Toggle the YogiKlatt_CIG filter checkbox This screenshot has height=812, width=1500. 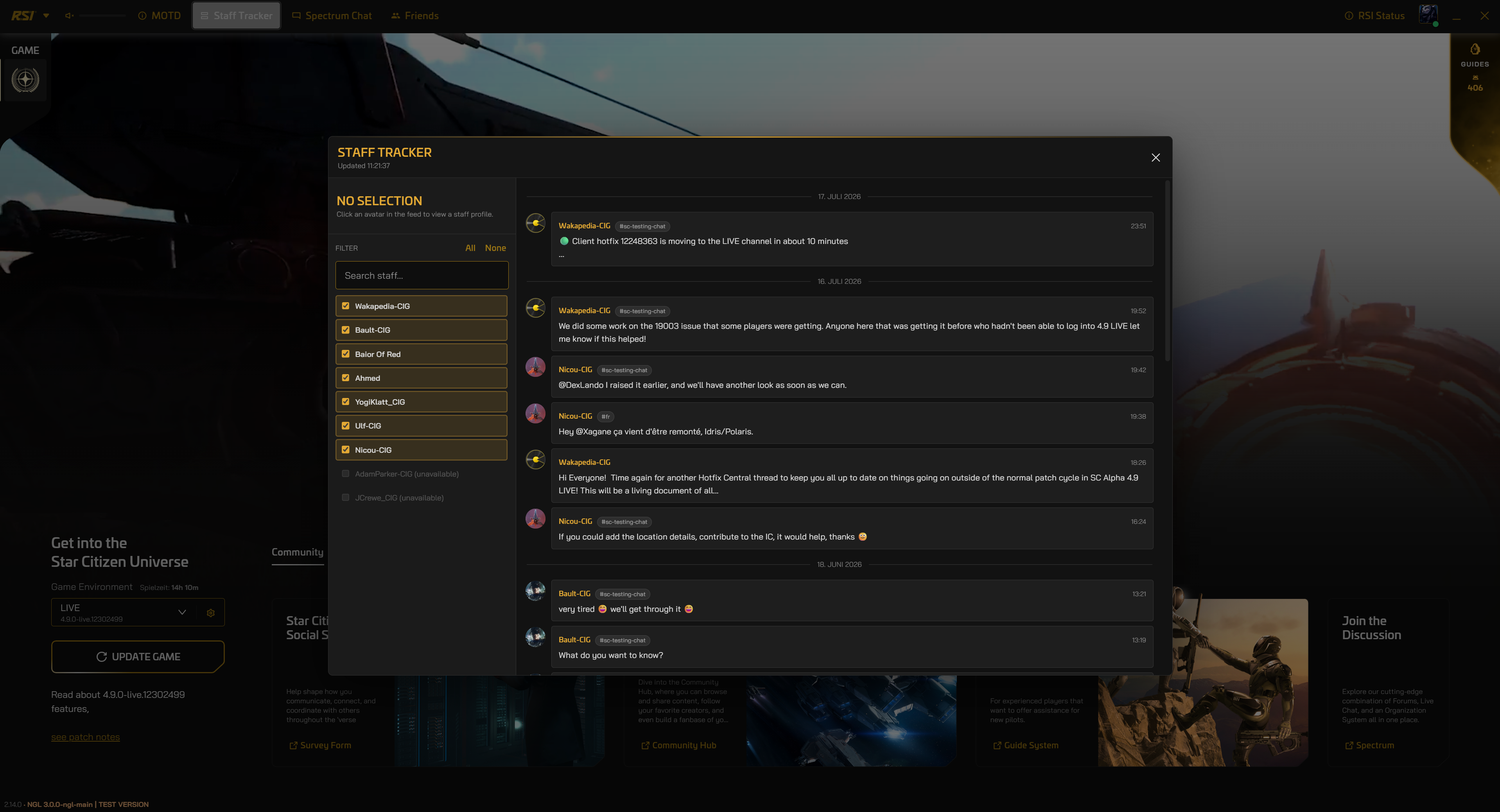click(x=345, y=402)
